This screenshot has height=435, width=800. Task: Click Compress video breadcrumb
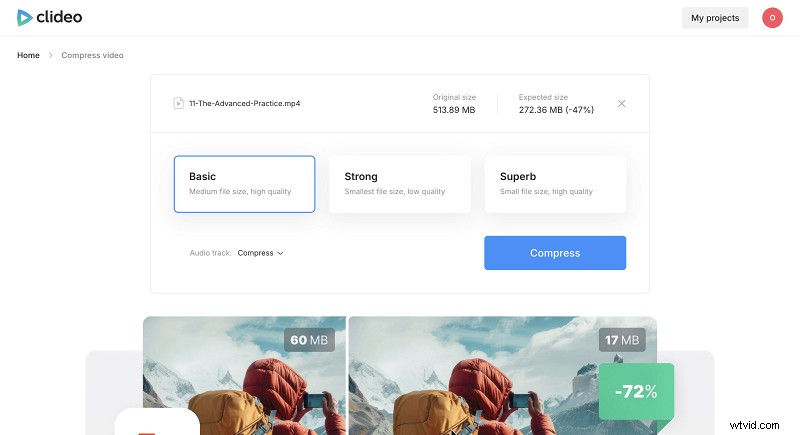pyautogui.click(x=93, y=55)
